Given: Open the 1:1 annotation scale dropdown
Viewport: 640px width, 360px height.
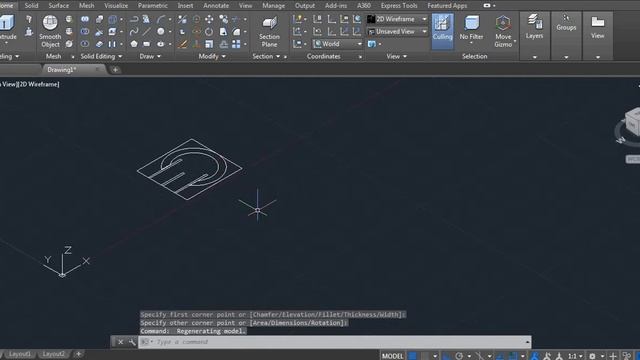Looking at the screenshot, I should pyautogui.click(x=576, y=356).
